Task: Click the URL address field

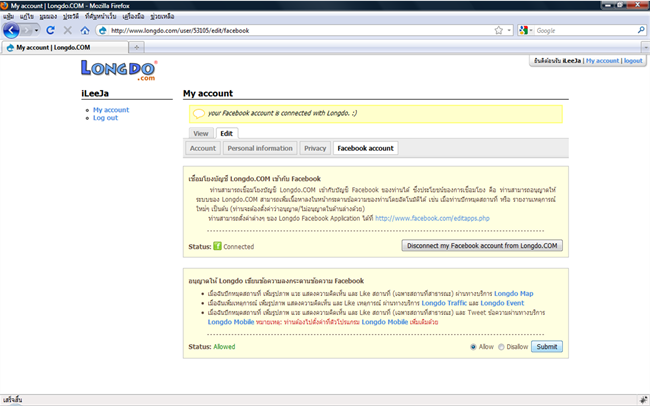Action: point(301,30)
